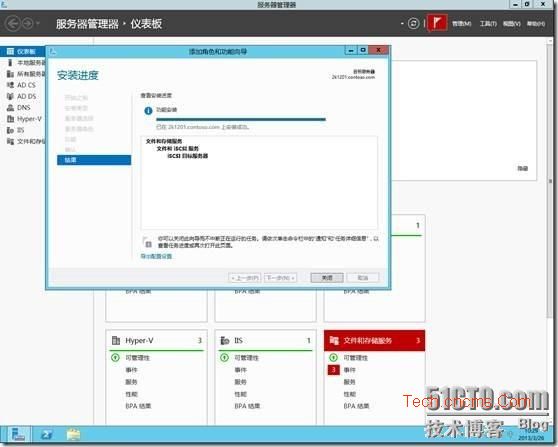This screenshot has height=447, width=558.
Task: Go back with the Server Manager back arrow
Action: [x=13, y=24]
